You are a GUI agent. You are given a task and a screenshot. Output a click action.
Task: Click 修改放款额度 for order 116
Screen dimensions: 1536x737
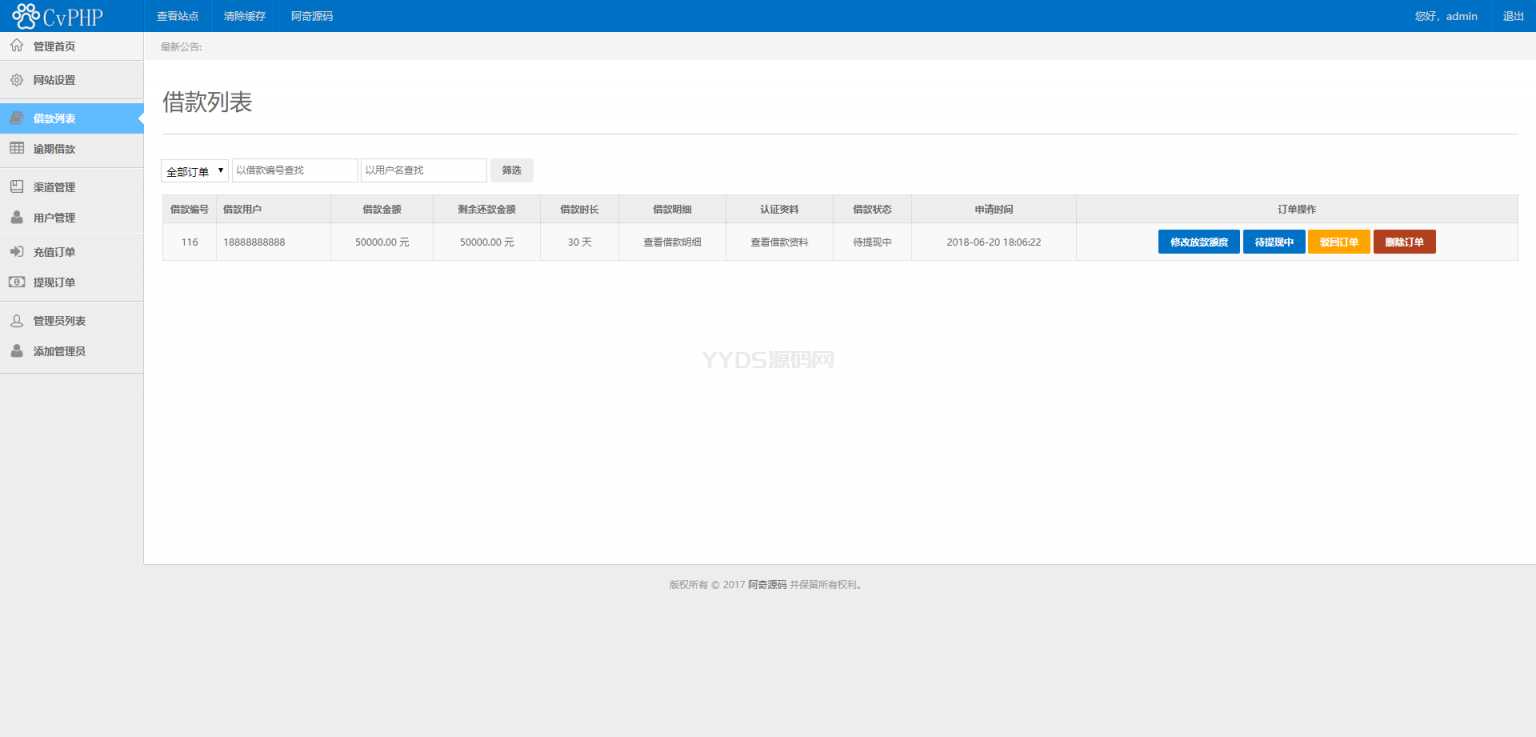pyautogui.click(x=1198, y=241)
